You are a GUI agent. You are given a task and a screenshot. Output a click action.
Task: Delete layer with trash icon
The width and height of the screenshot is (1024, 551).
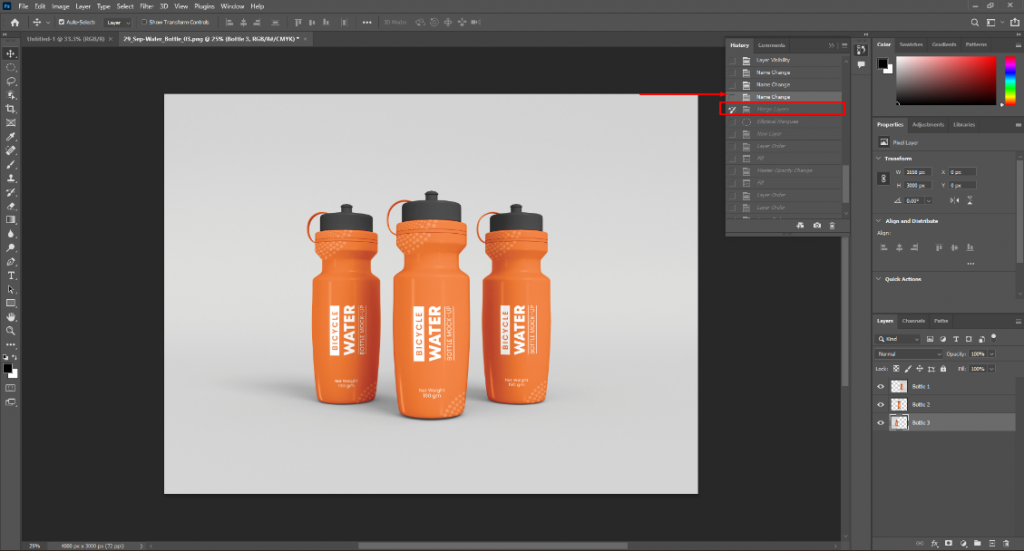[1006, 543]
